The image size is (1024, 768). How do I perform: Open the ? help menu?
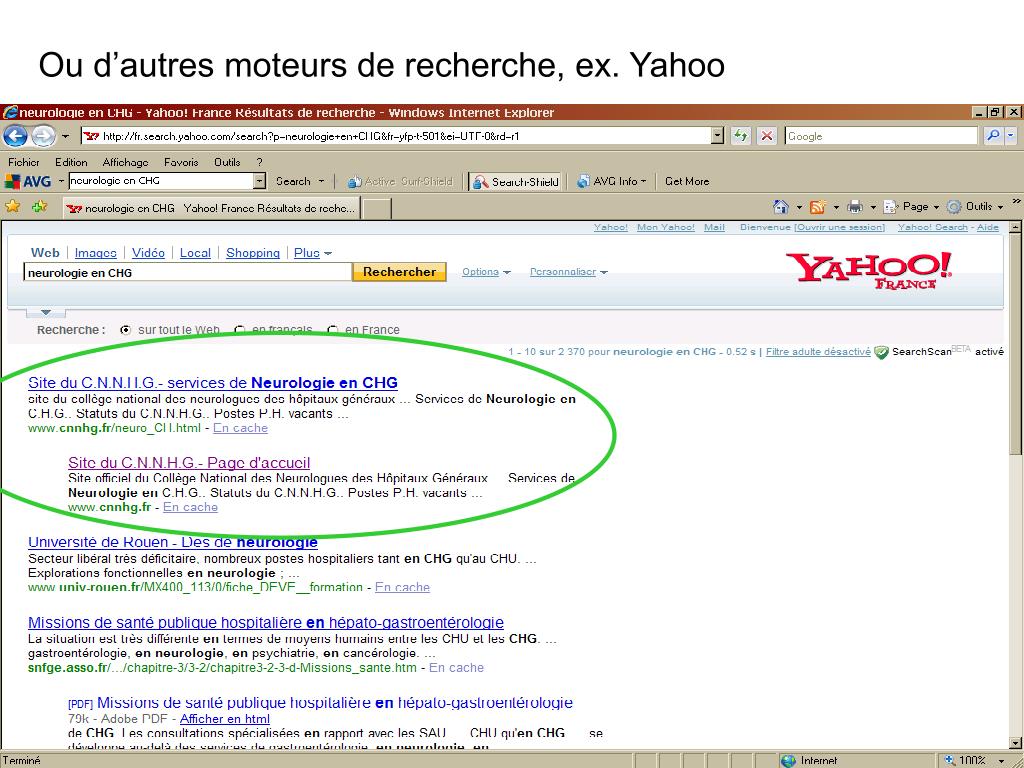[259, 162]
